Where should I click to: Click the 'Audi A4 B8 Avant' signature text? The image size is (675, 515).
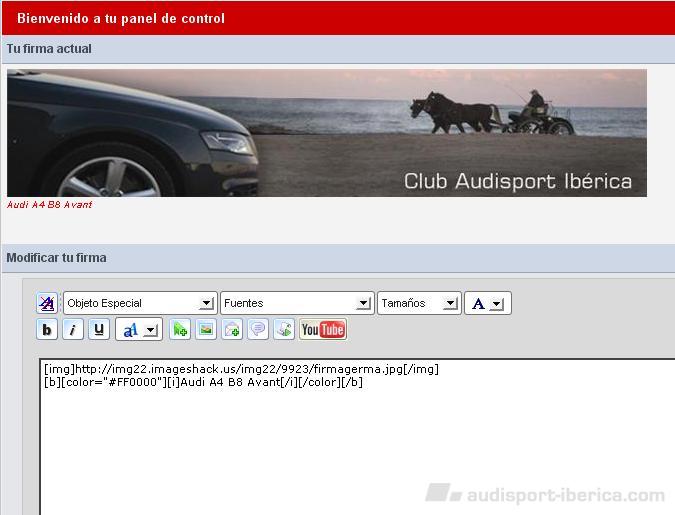pyautogui.click(x=50, y=205)
